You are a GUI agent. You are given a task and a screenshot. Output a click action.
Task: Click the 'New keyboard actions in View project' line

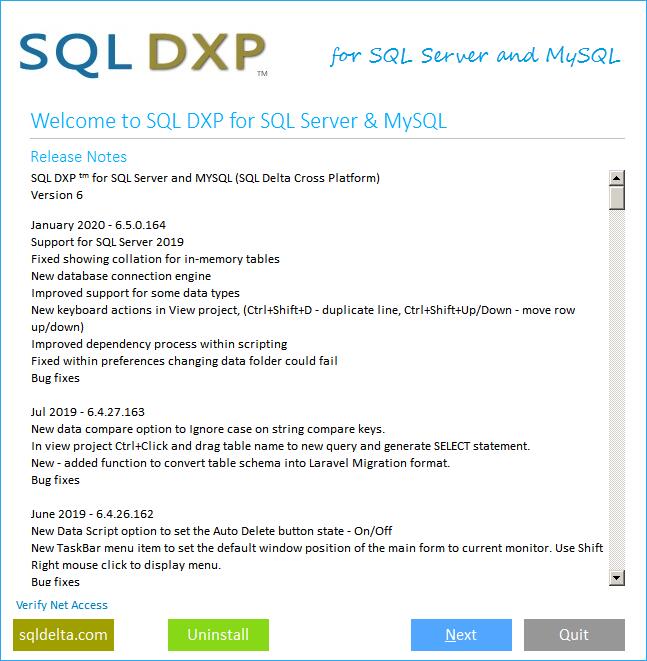tap(303, 318)
